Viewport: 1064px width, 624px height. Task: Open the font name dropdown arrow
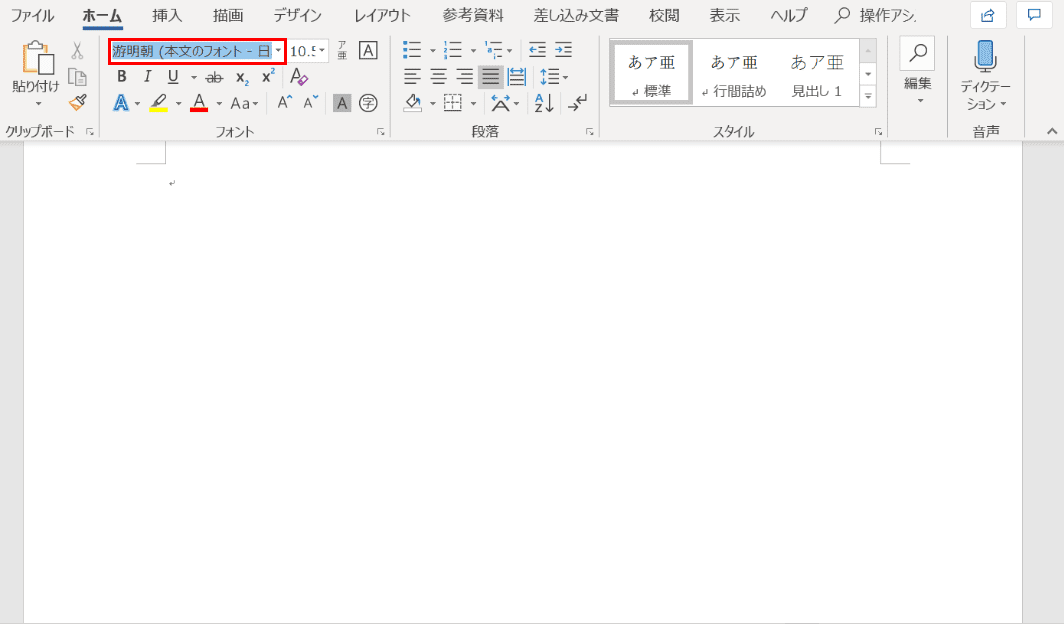click(278, 51)
